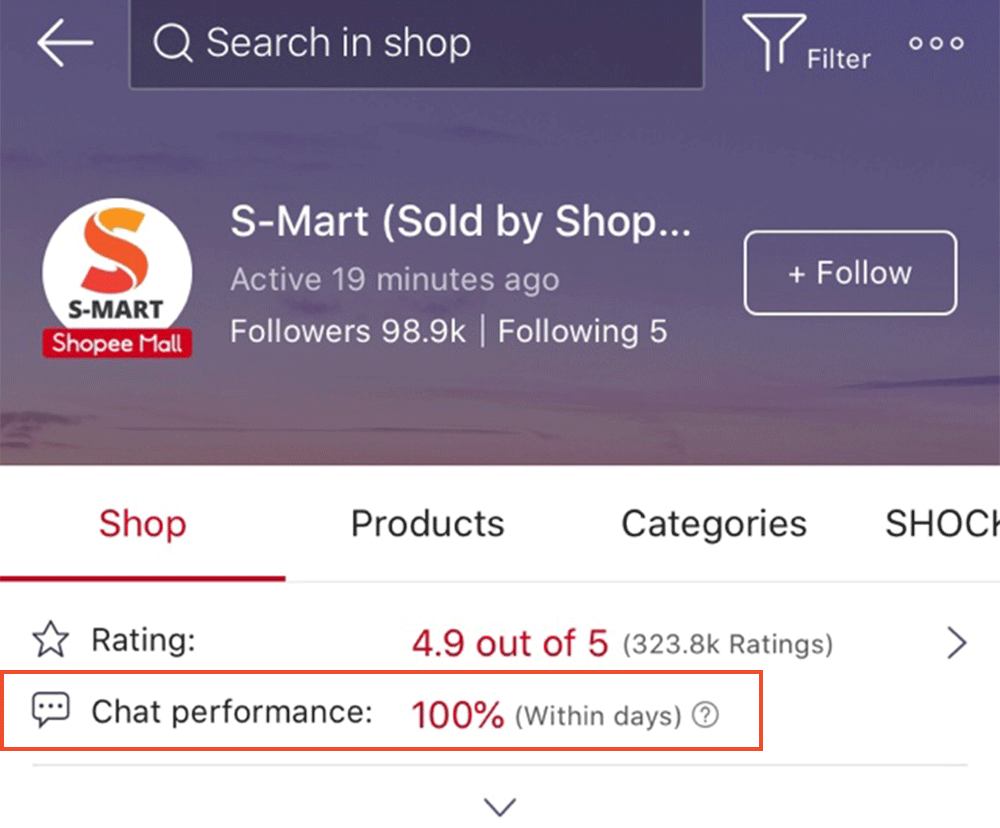Viewport: 1000px width, 828px height.
Task: Switch to the Shop tab
Action: [142, 524]
